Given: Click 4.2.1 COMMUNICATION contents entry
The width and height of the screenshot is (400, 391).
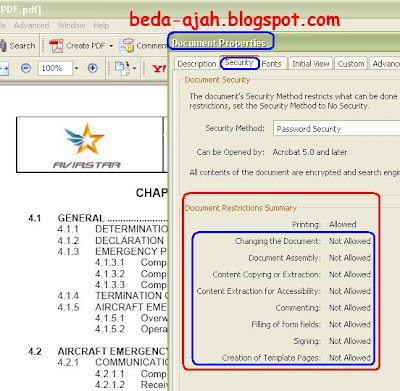Looking at the screenshot, I should (x=113, y=362).
